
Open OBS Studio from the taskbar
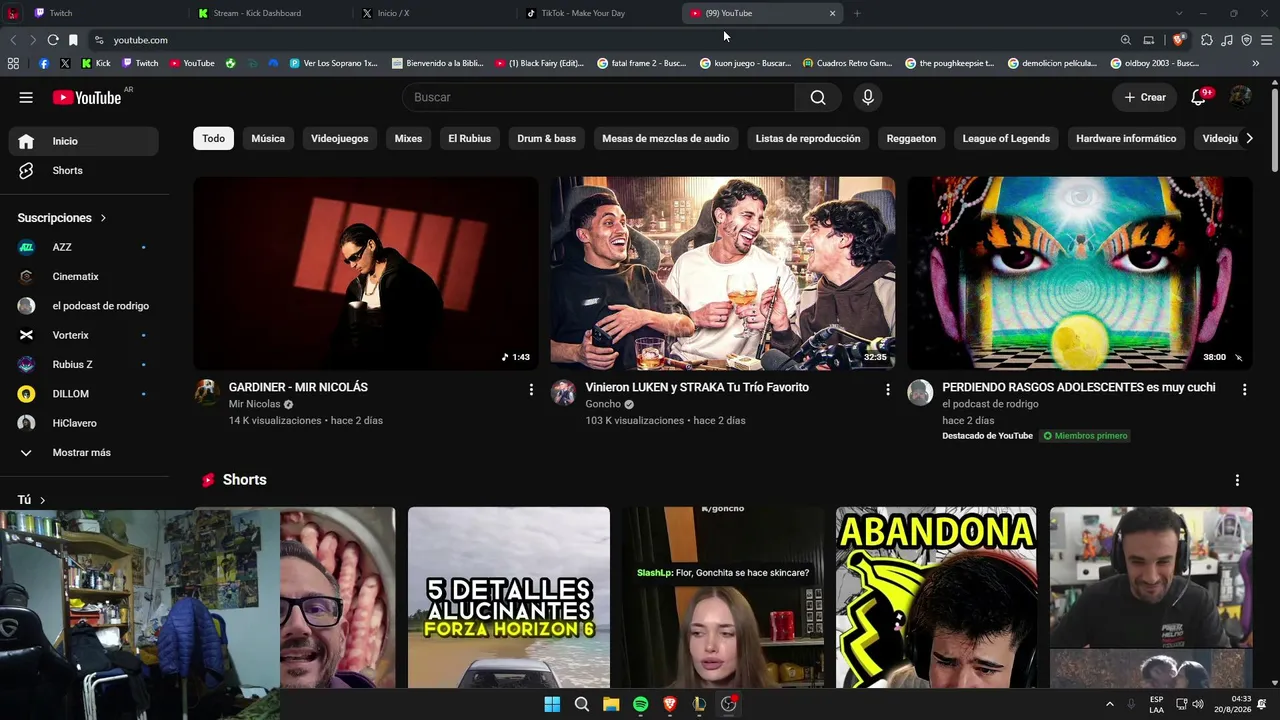pyautogui.click(x=729, y=704)
